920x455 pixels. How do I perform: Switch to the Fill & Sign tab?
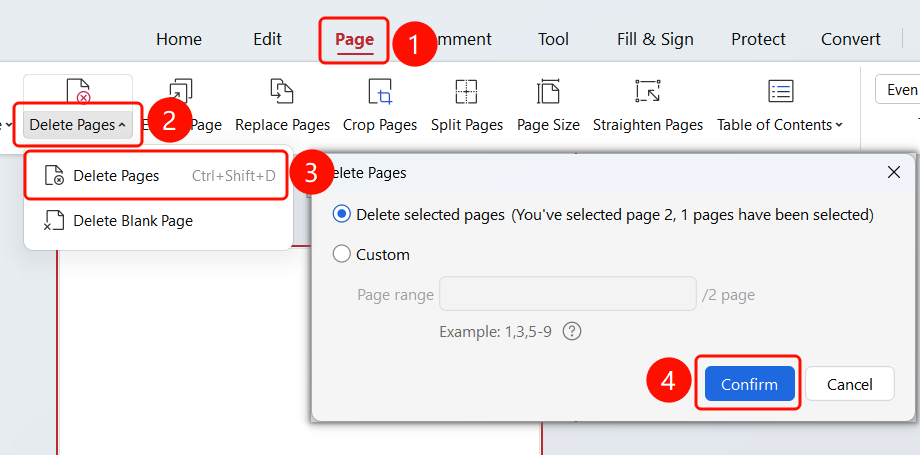tap(655, 39)
